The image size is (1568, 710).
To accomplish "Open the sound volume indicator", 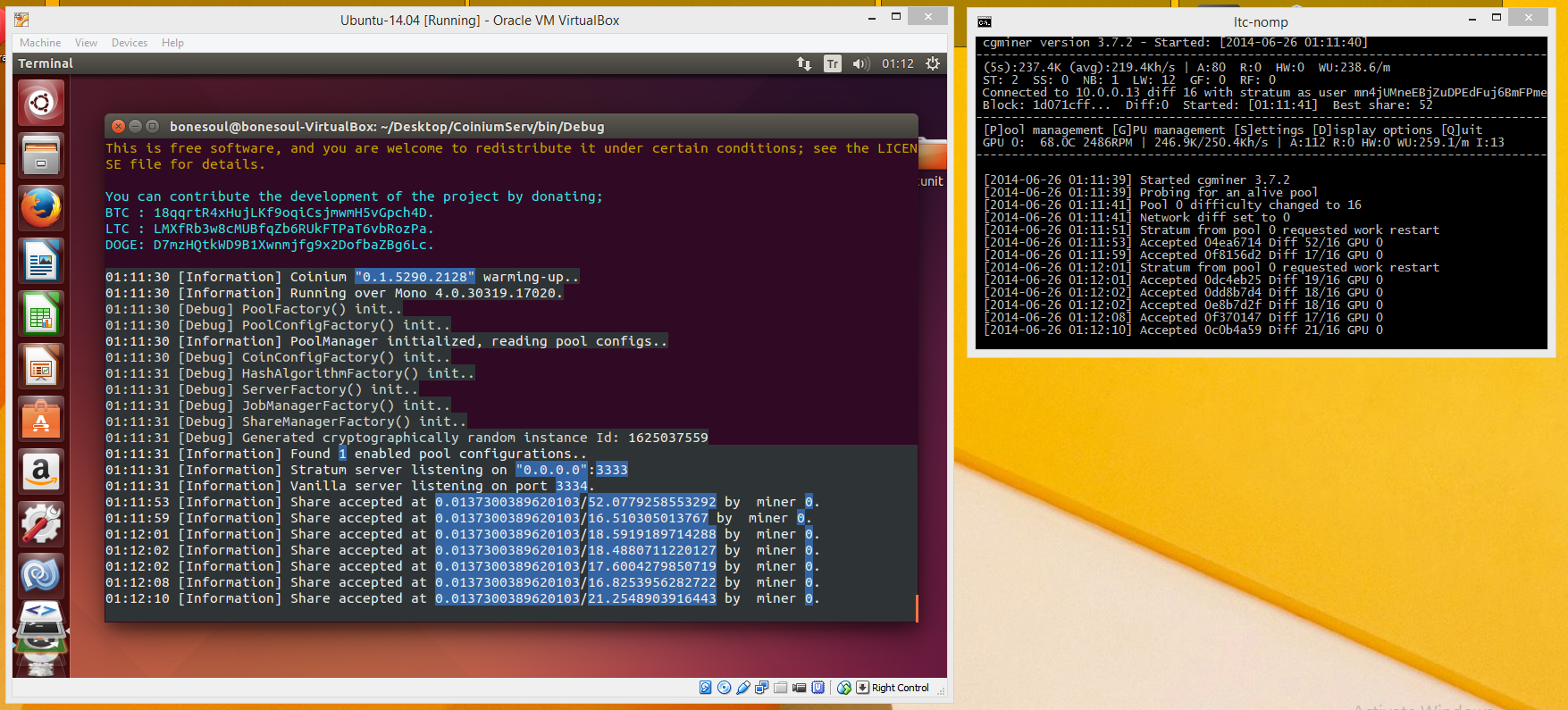I will (861, 63).
